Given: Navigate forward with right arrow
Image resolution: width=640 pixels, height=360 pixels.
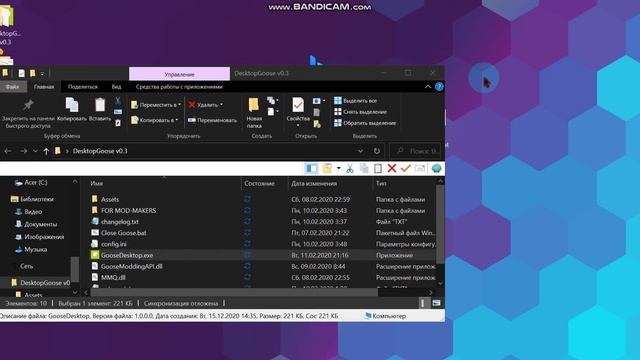Looking at the screenshot, I should pyautogui.click(x=24, y=151).
